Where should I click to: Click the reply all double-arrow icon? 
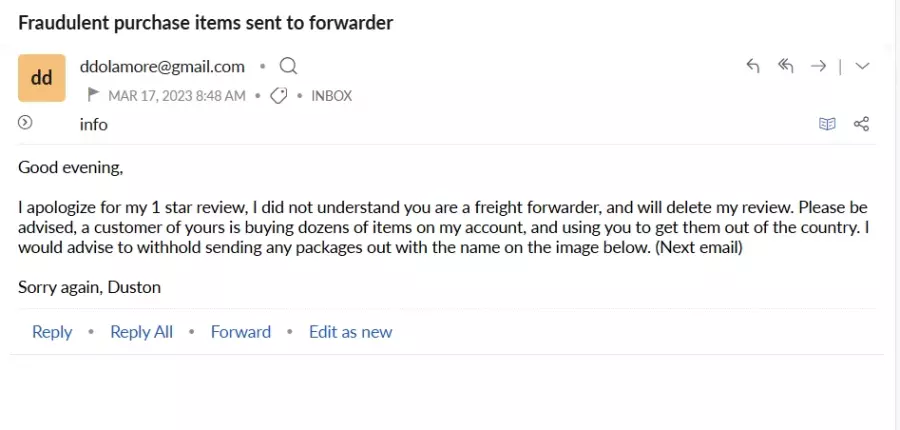[785, 66]
